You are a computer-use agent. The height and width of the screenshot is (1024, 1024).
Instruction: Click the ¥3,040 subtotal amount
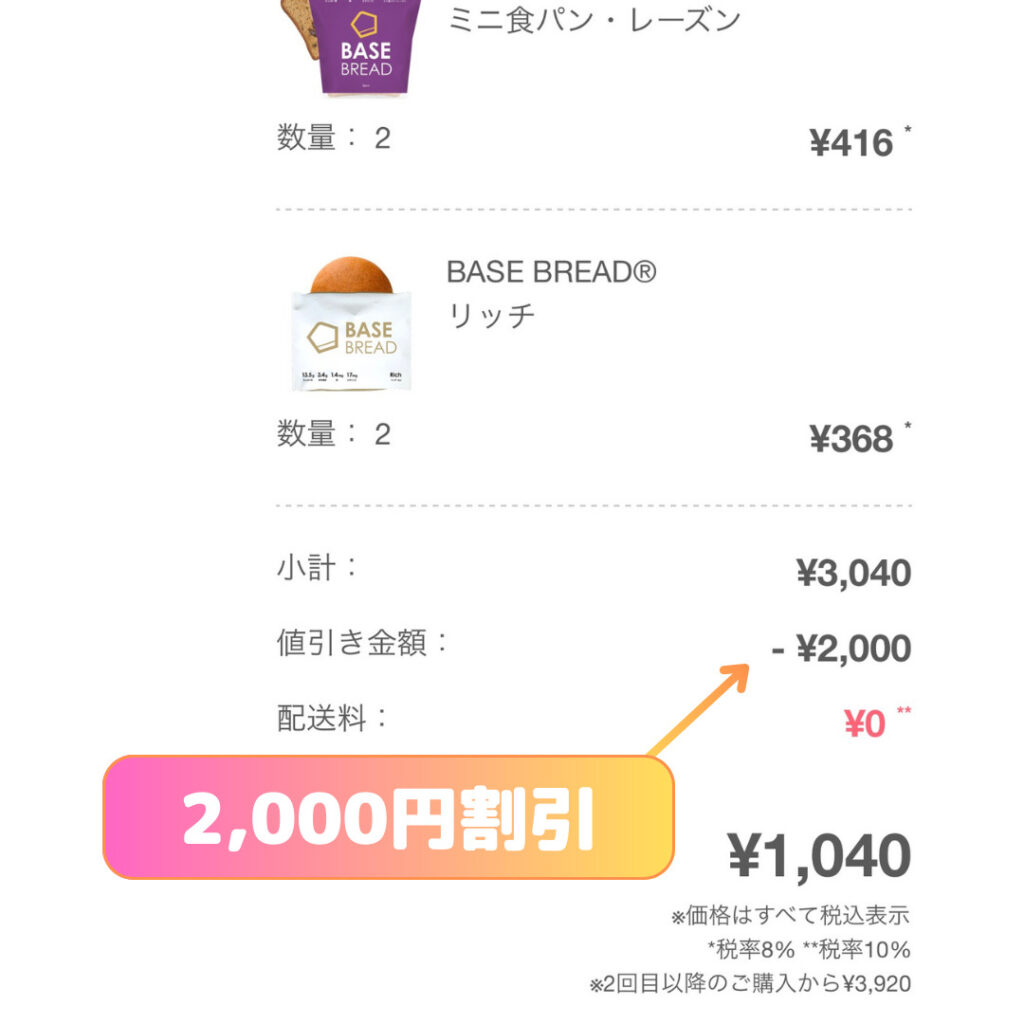(x=854, y=573)
